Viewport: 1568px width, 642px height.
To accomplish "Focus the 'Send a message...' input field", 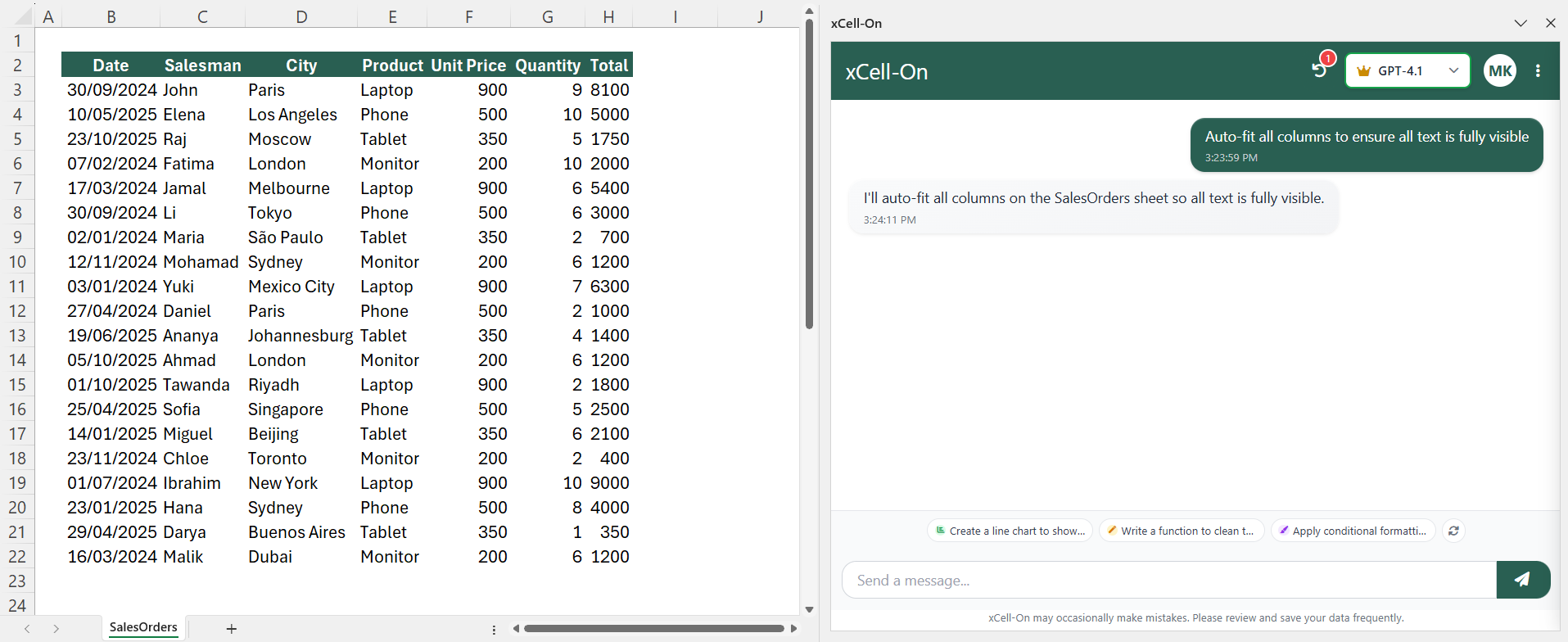I will click(1168, 581).
